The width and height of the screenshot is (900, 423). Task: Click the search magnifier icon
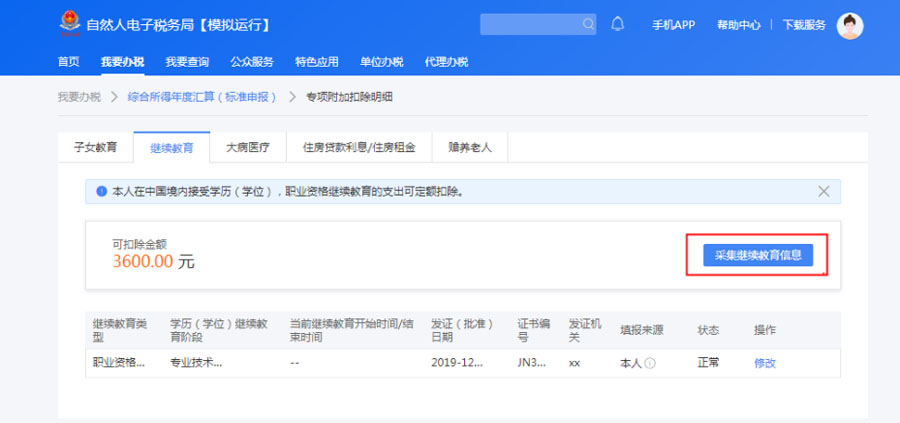[588, 24]
